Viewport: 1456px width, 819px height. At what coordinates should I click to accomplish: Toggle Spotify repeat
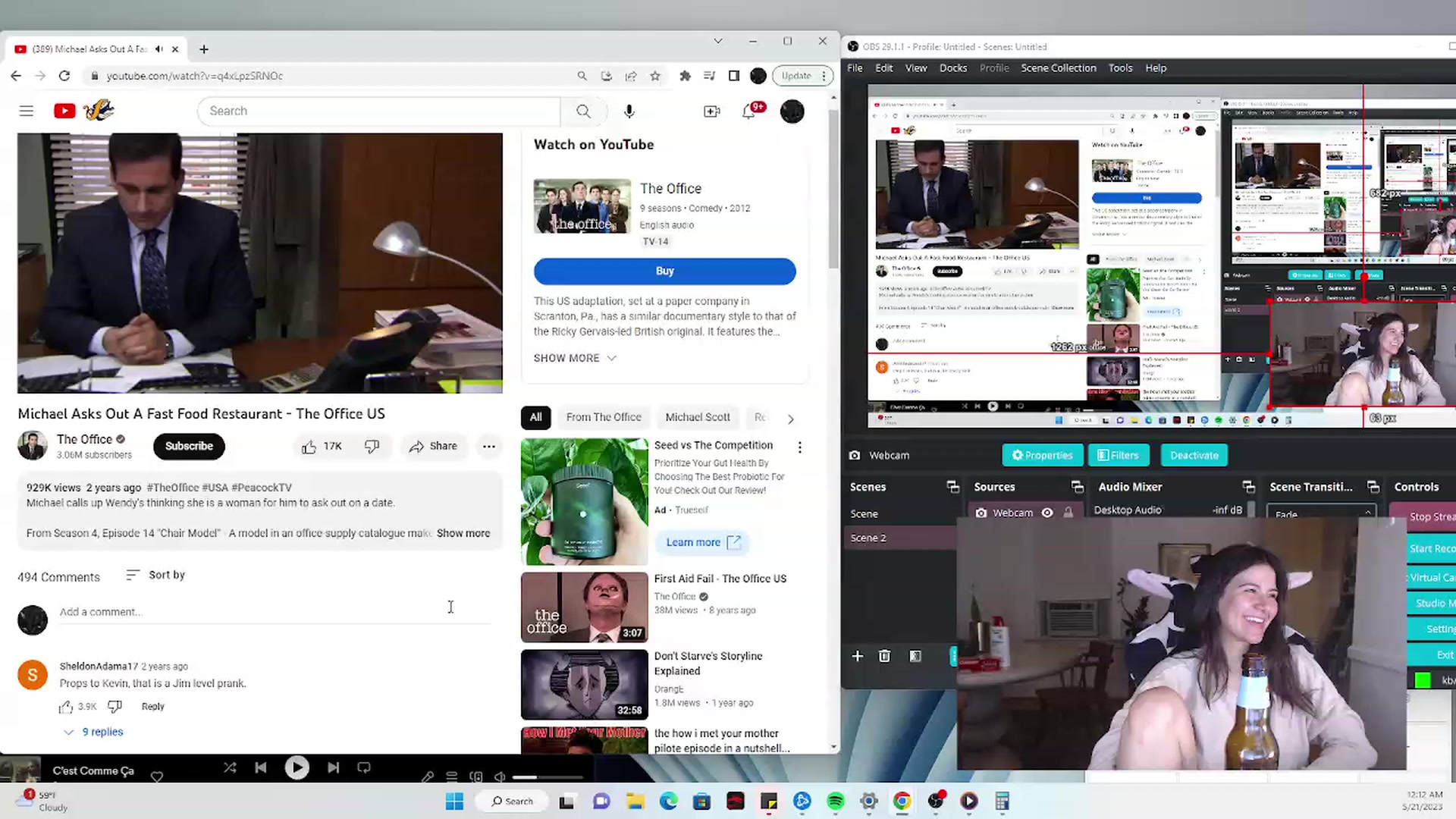click(x=364, y=768)
